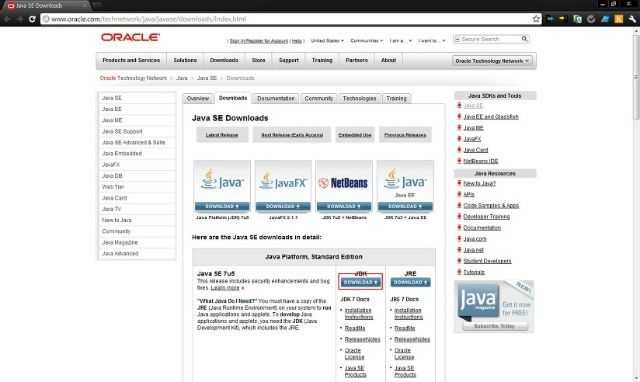Switch to the Documentation tab
Image resolution: width=640 pixels, height=382 pixels.
coord(276,98)
